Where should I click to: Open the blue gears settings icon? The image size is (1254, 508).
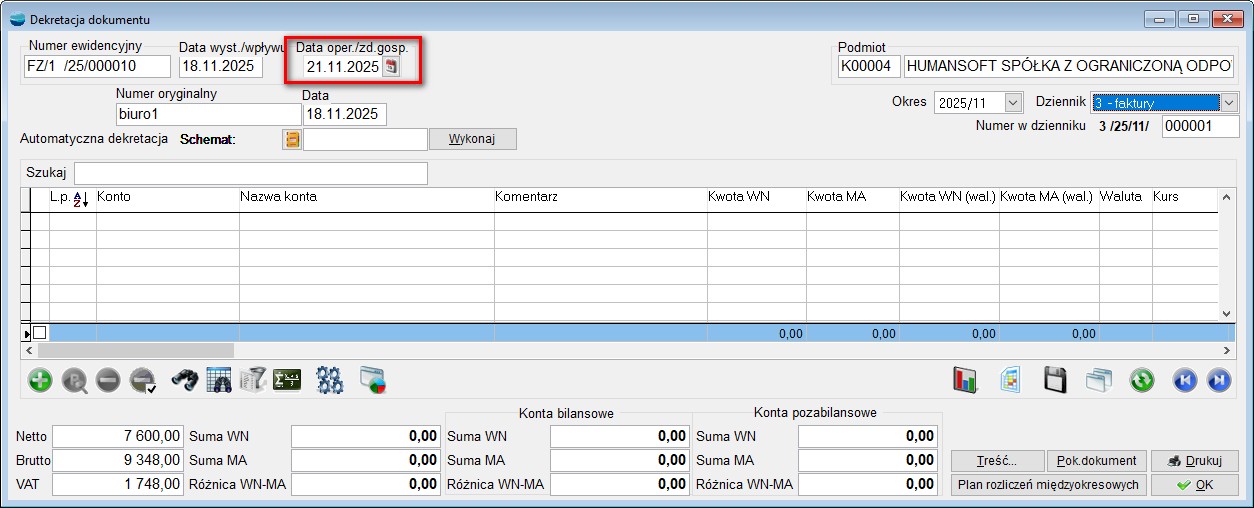(330, 380)
